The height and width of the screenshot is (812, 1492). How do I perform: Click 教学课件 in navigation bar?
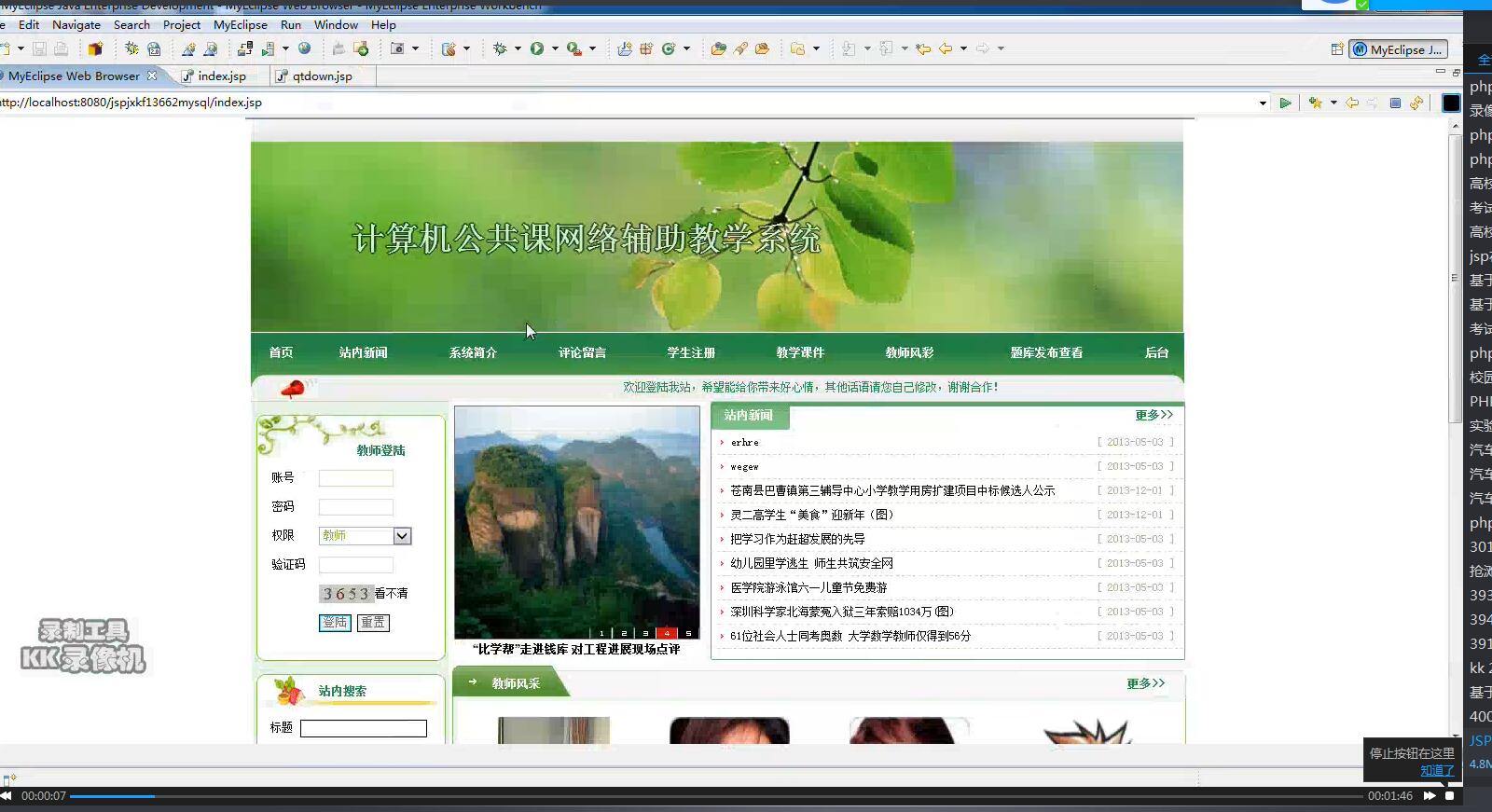[x=800, y=352]
